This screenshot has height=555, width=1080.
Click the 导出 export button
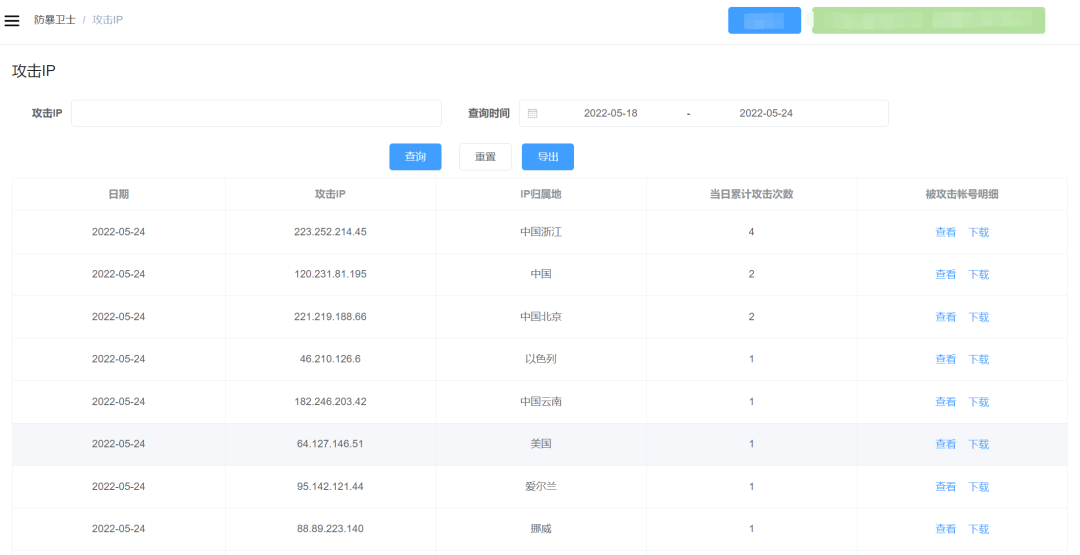click(x=548, y=157)
